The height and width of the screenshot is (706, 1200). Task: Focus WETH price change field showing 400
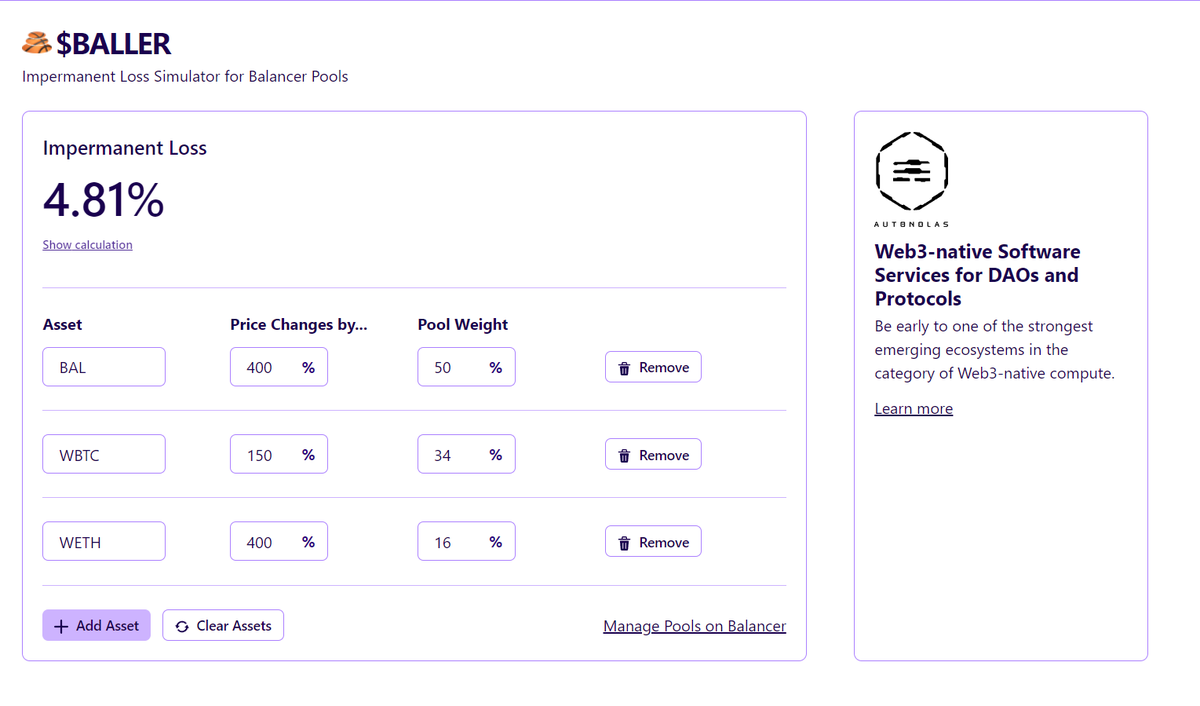pos(279,542)
